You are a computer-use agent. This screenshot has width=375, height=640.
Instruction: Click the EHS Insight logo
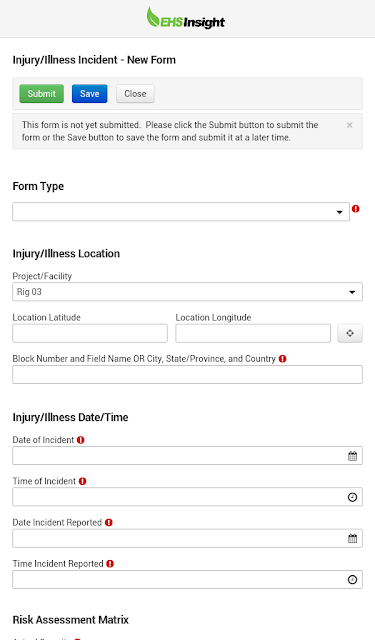pyautogui.click(x=186, y=18)
